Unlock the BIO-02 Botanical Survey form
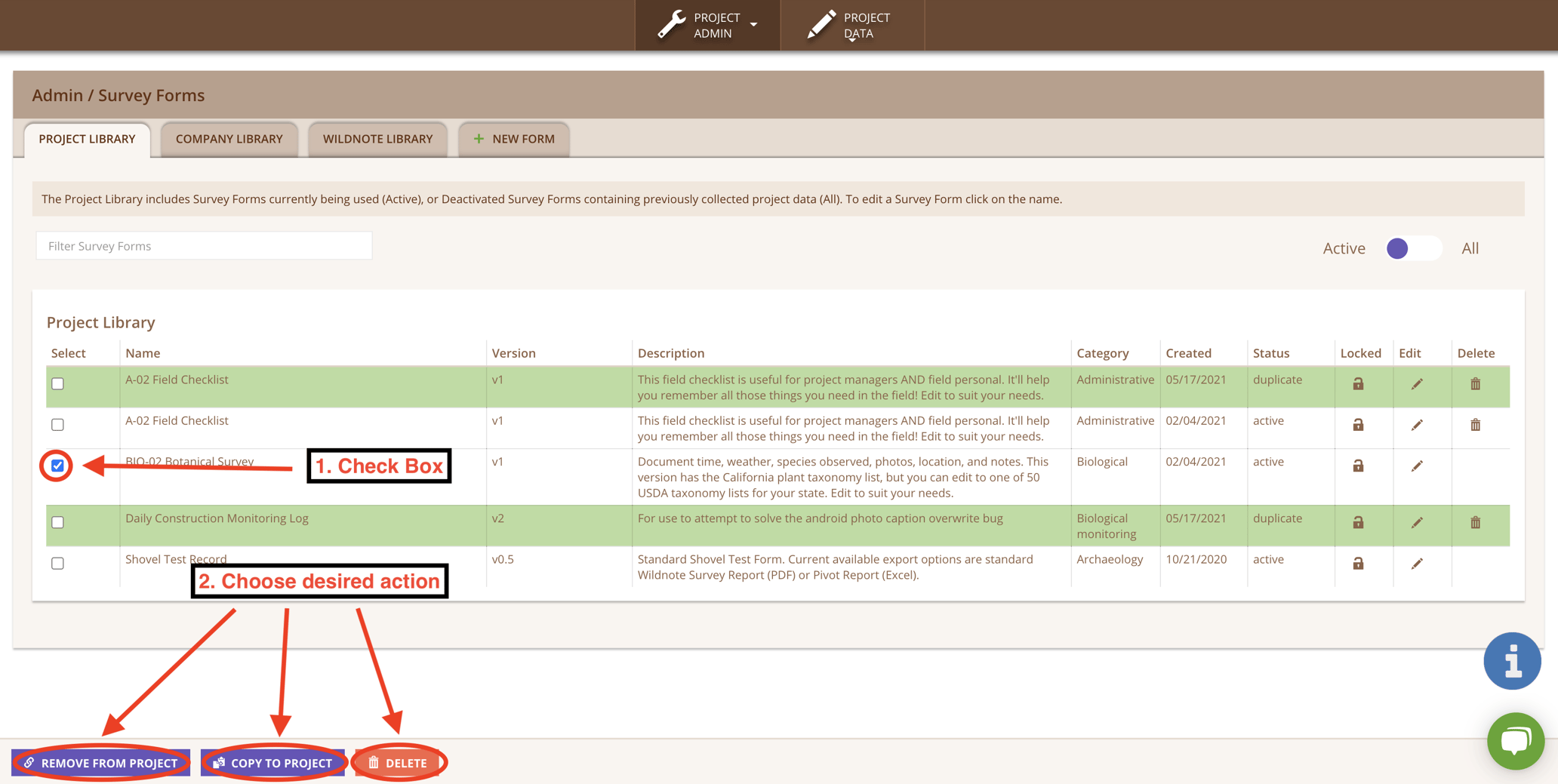 (1357, 466)
